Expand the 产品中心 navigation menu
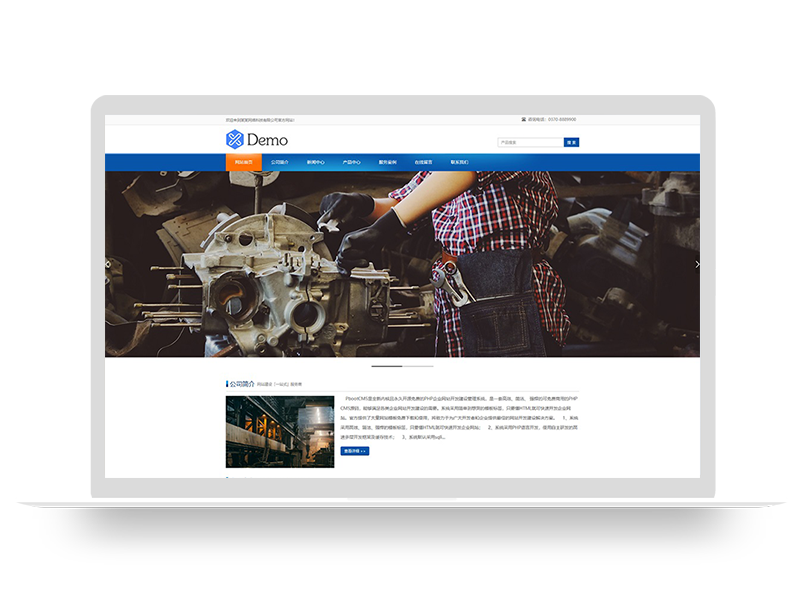This screenshot has width=800, height=600. 352,162
